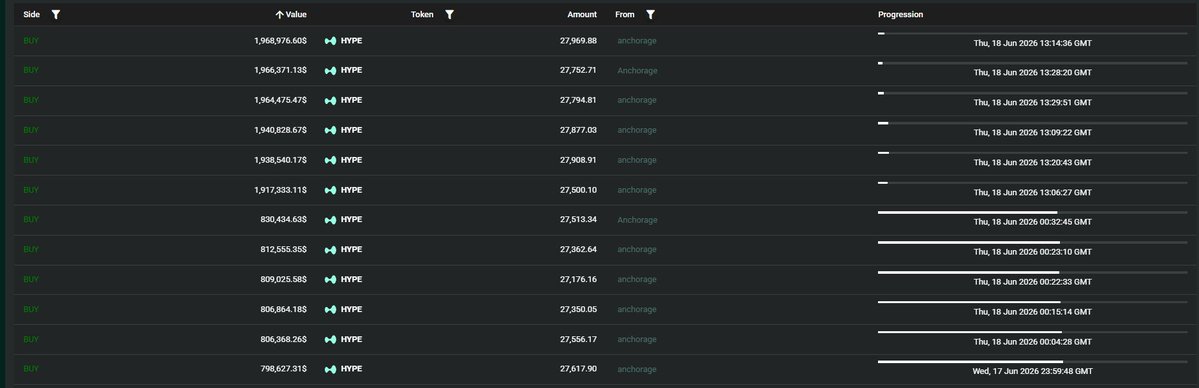The image size is (1199, 388).
Task: Select amount 27,556.17
Action: (x=578, y=339)
